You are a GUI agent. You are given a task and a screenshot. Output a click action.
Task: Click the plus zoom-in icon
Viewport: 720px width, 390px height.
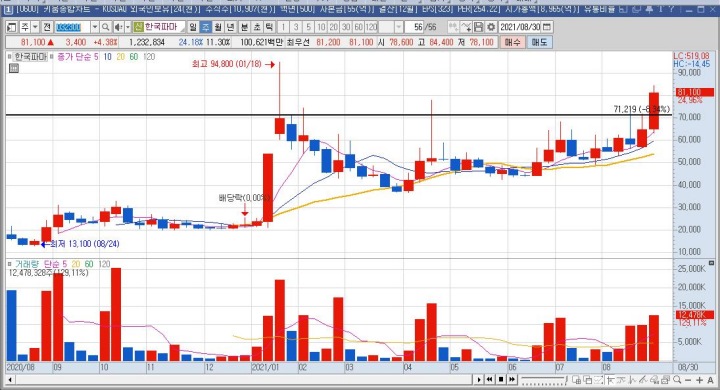coord(699,380)
